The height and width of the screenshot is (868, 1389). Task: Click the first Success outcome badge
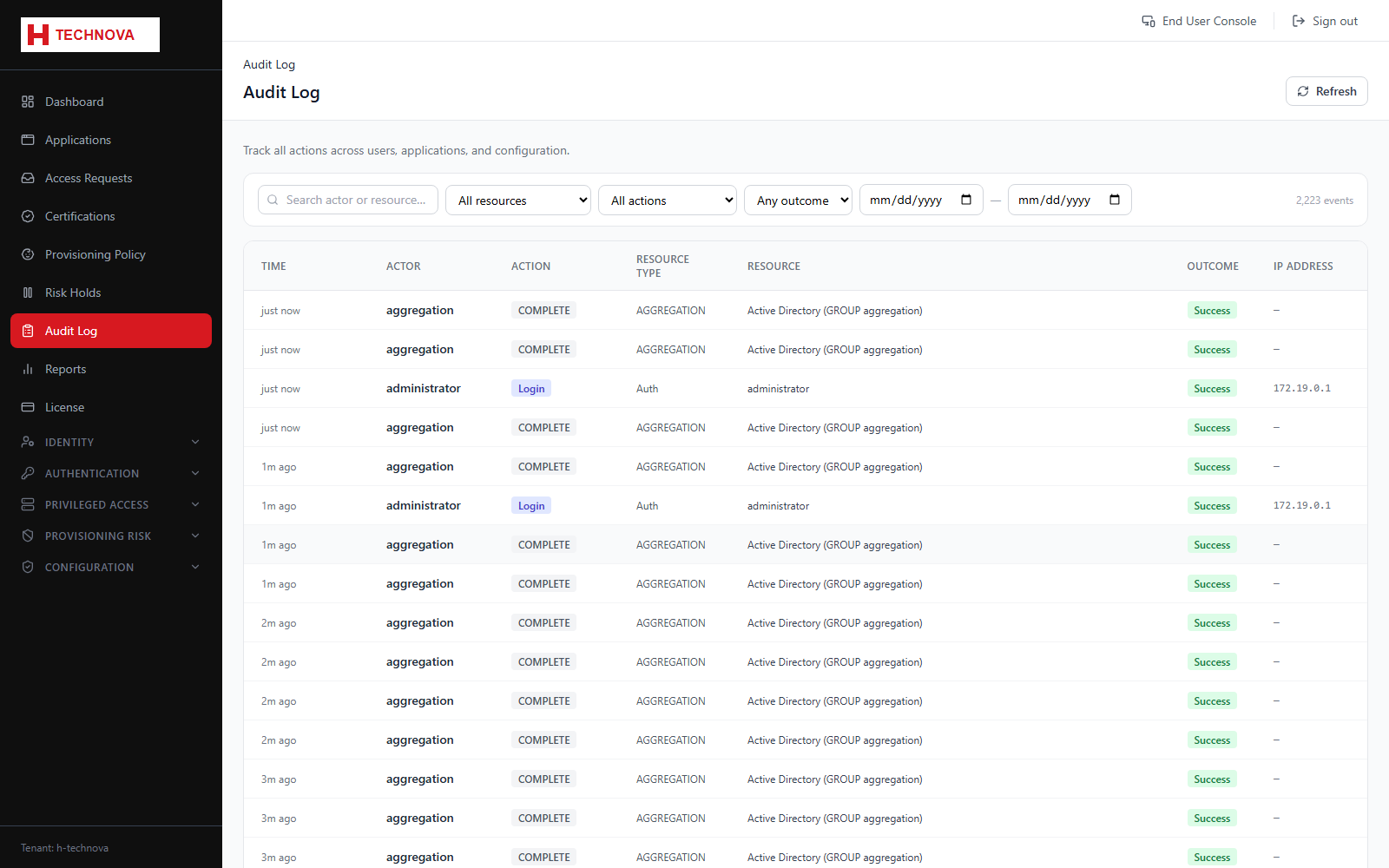[x=1212, y=311]
